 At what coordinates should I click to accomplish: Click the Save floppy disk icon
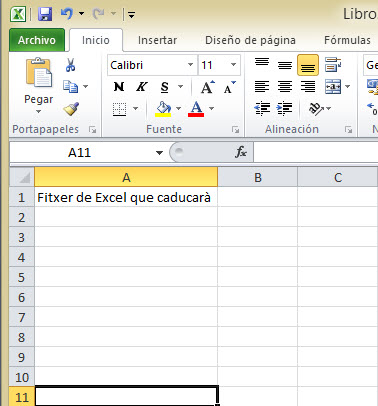coord(45,14)
